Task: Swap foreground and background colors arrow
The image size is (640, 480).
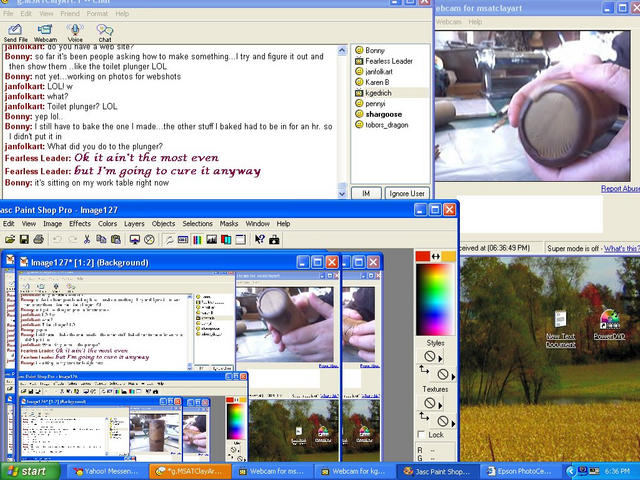Action: click(x=436, y=256)
